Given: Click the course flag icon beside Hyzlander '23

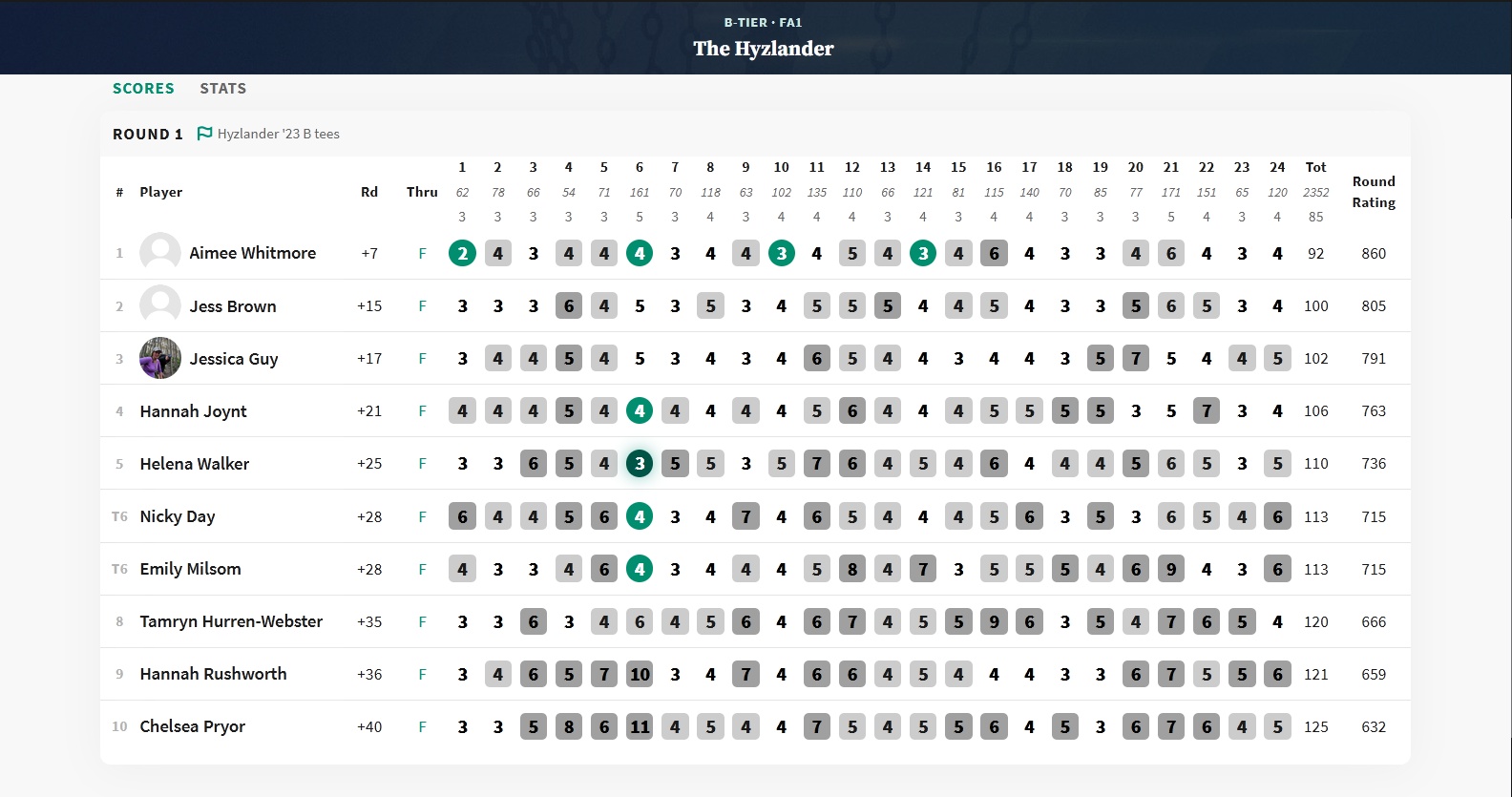Looking at the screenshot, I should click(204, 134).
